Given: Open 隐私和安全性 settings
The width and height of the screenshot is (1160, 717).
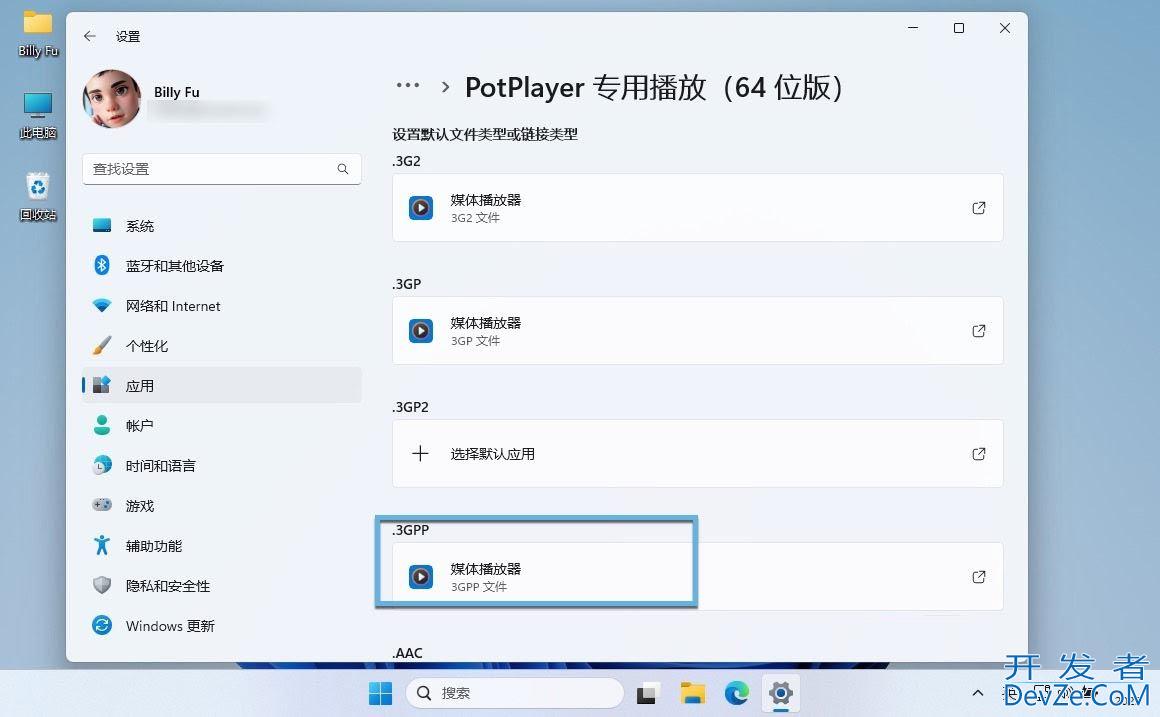Looking at the screenshot, I should pyautogui.click(x=222, y=585).
